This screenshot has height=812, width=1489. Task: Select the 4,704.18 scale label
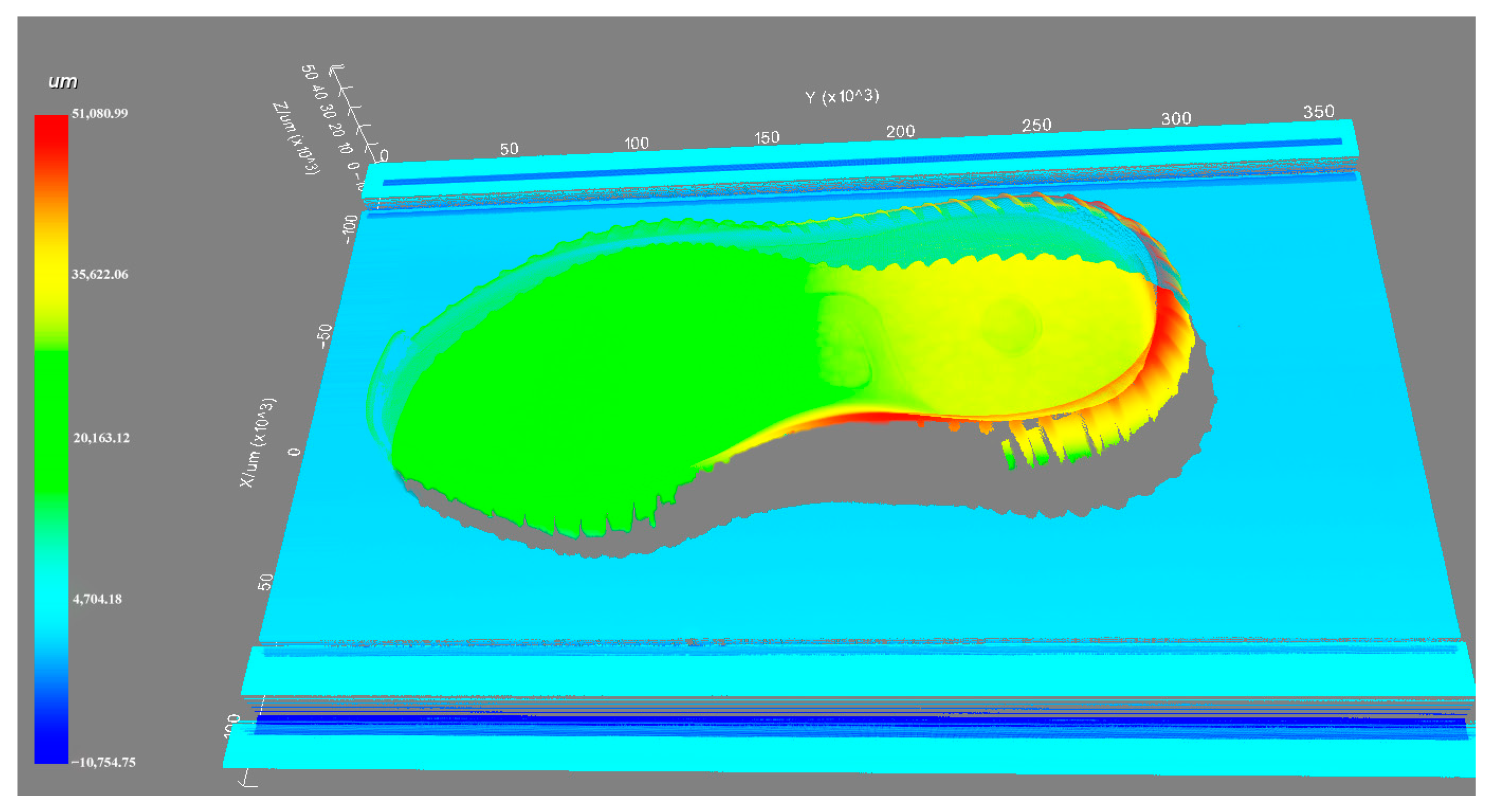pos(97,599)
